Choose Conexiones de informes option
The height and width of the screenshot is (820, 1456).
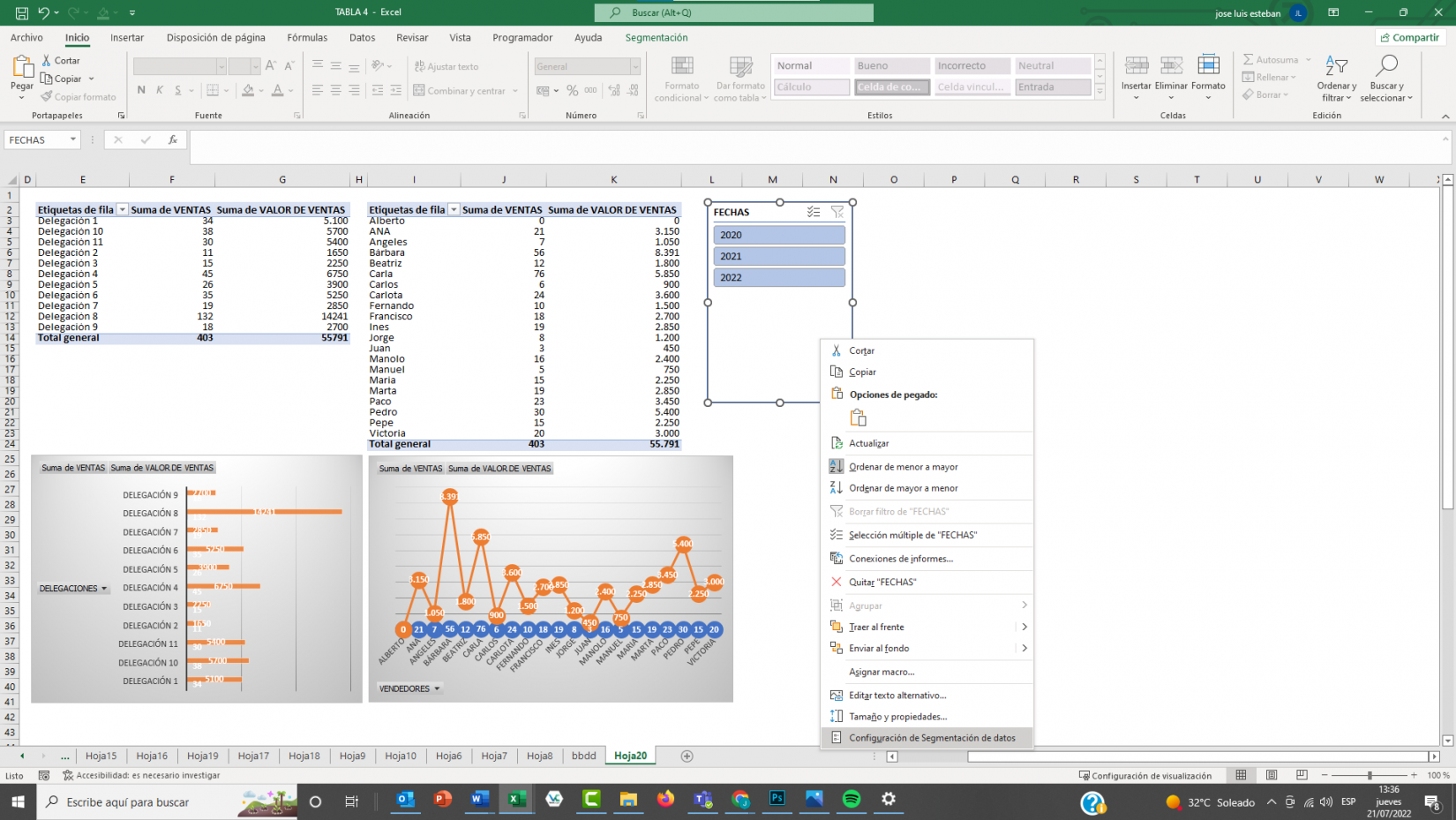(927, 559)
